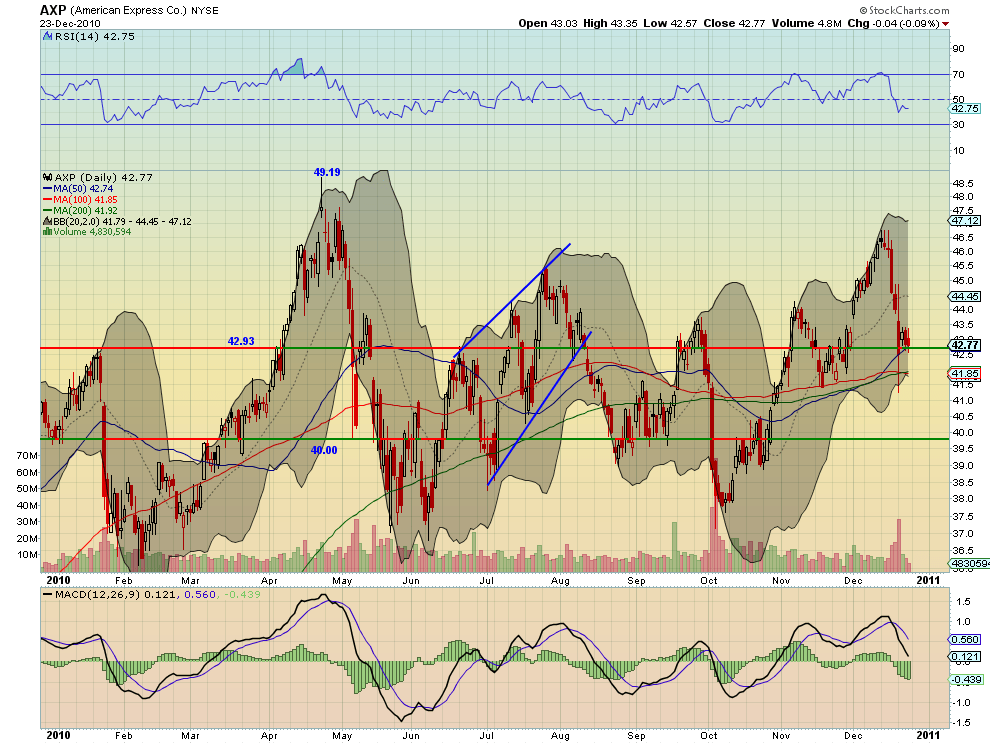Click the blue MA(50) line sample in legend
990x744 pixels.
pyautogui.click(x=47, y=189)
